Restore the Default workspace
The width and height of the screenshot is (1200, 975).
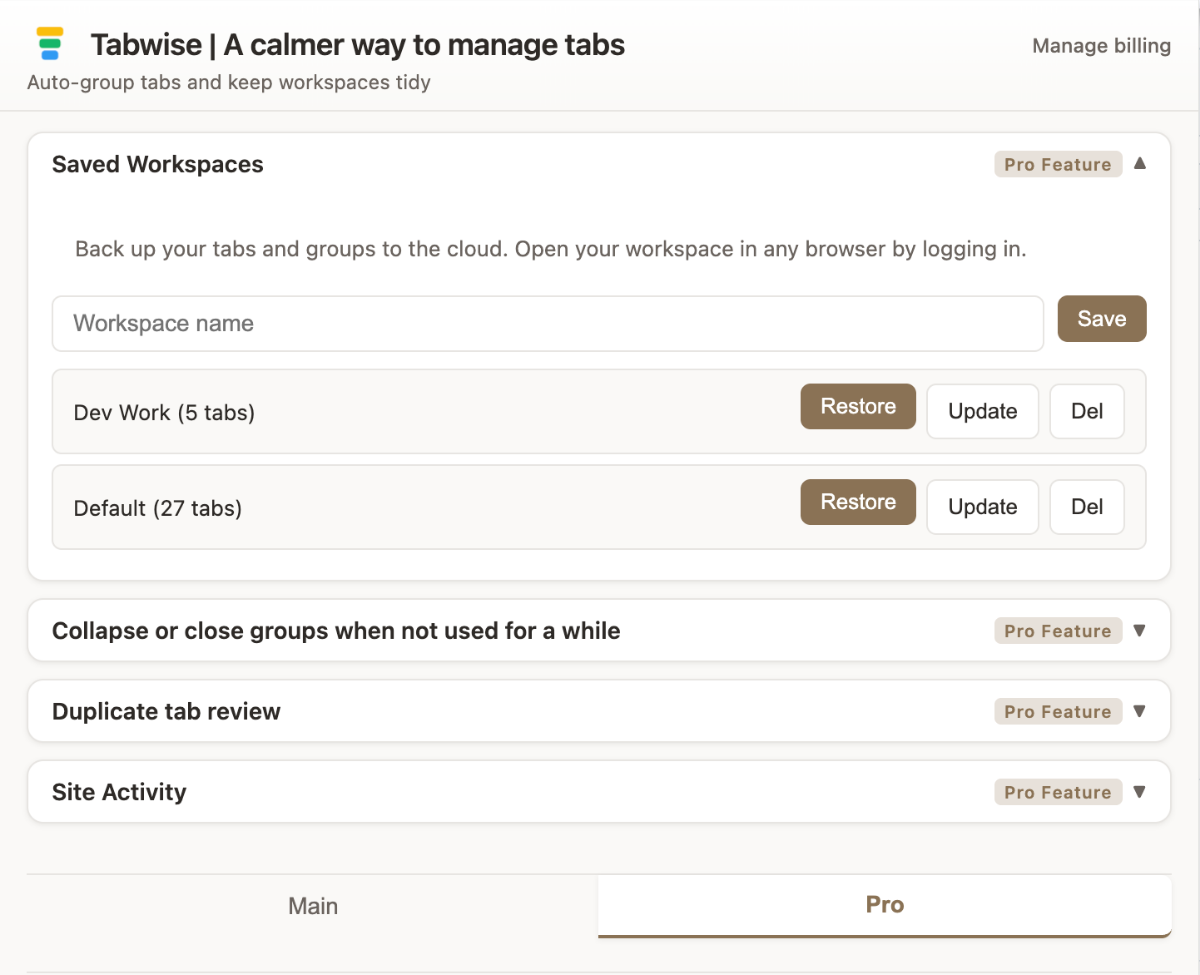pos(857,502)
